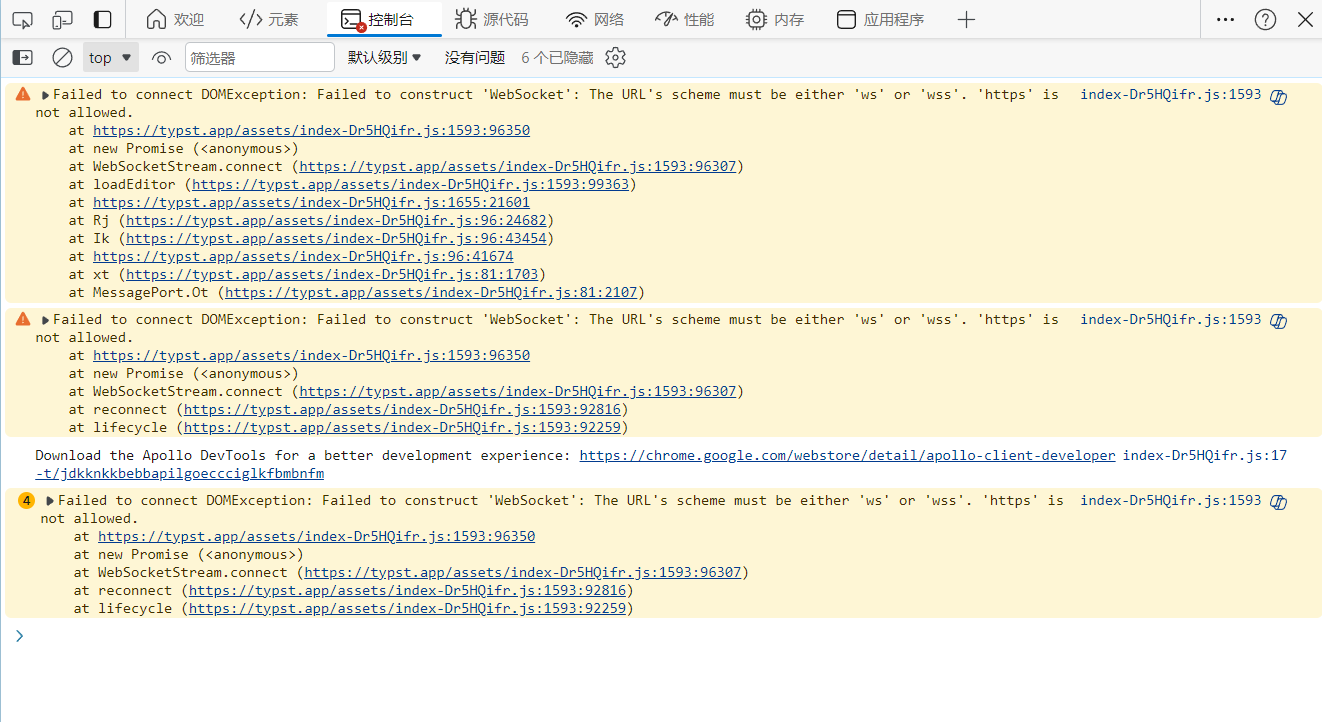1322x722 pixels.
Task: Open first warning's WebSocketStream.connect link 1593:96307
Action: click(518, 166)
